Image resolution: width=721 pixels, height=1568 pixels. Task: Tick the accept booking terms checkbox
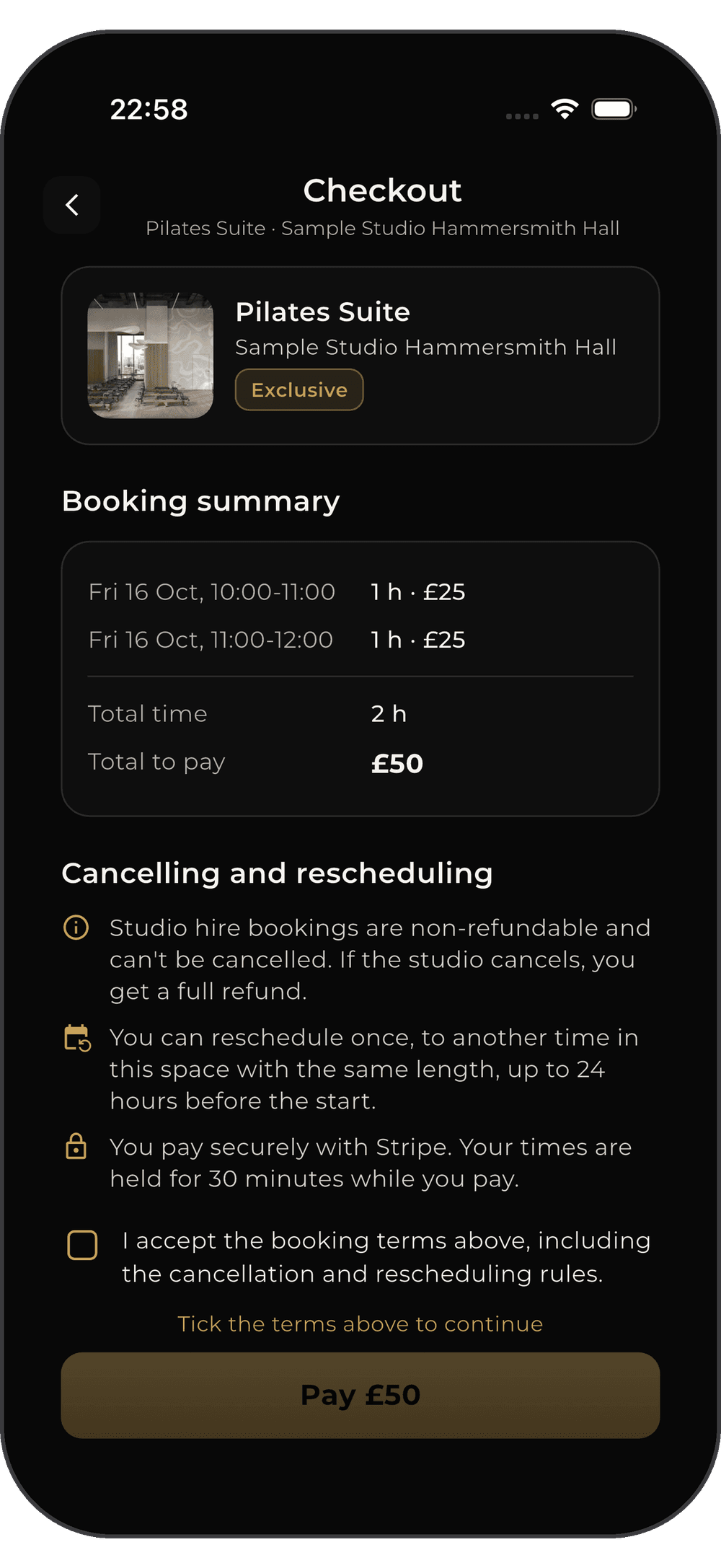[x=82, y=1245]
